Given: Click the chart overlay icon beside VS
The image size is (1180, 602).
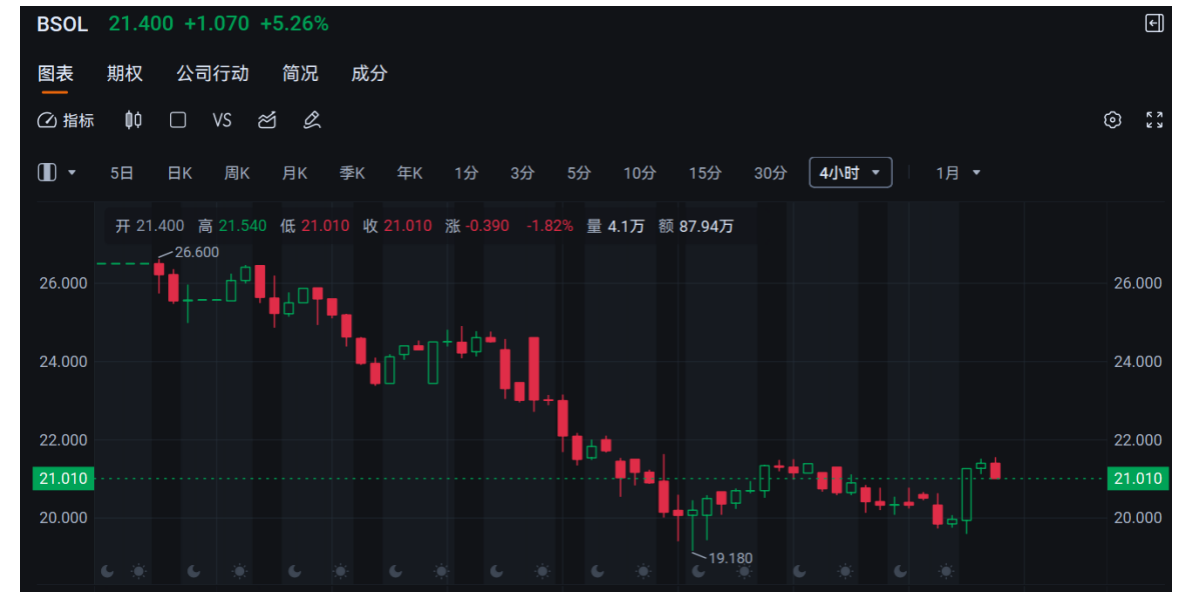Looking at the screenshot, I should point(267,120).
